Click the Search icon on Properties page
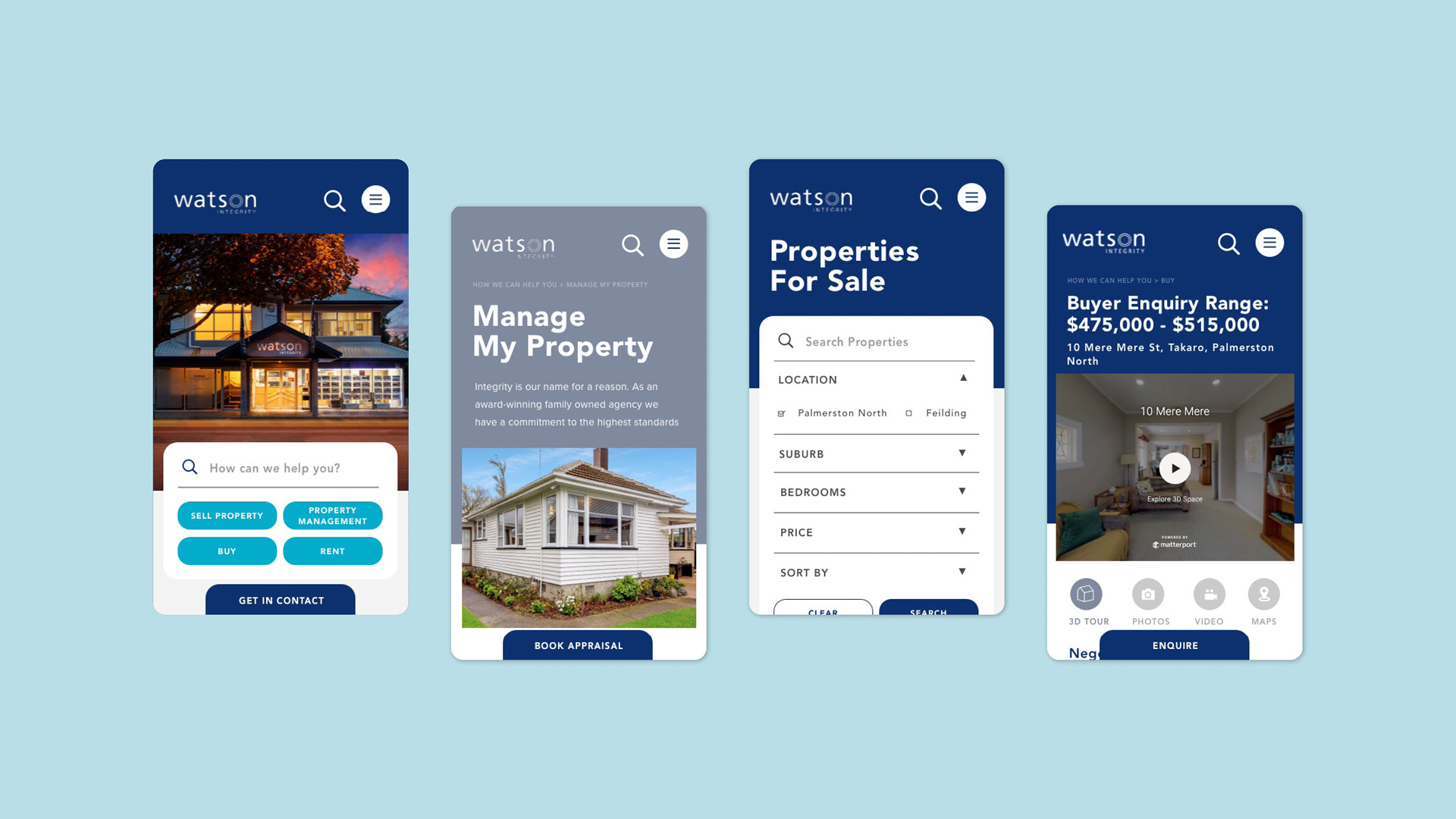Screen dimensions: 1456x819 931,198
